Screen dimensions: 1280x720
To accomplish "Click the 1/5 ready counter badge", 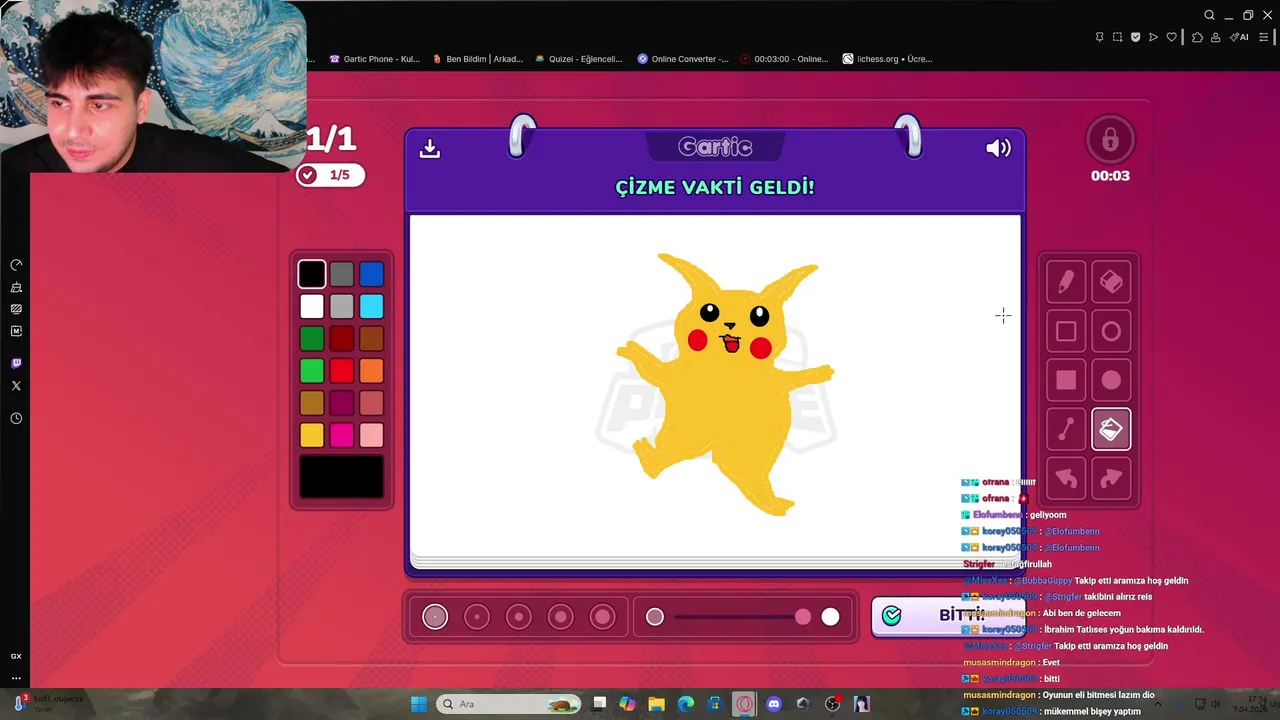I will (330, 175).
